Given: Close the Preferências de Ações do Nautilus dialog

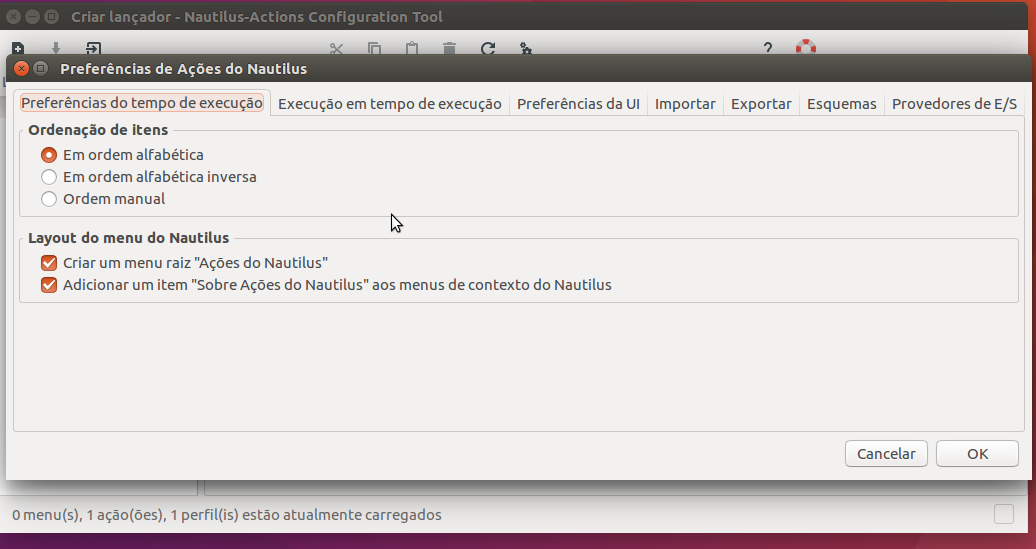Looking at the screenshot, I should [21, 68].
